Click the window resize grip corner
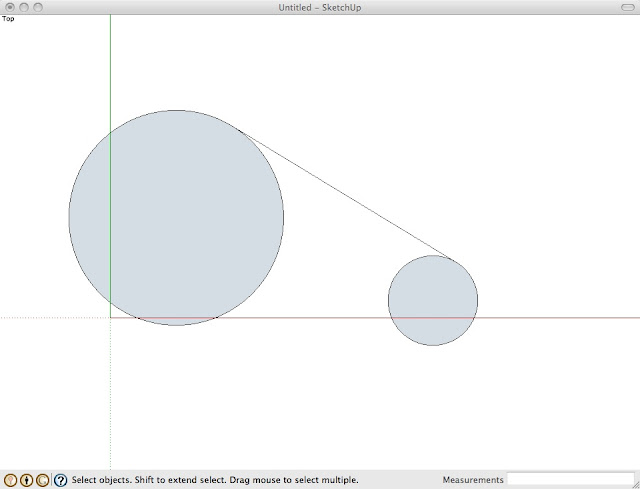This screenshot has width=640, height=489. pos(636,485)
